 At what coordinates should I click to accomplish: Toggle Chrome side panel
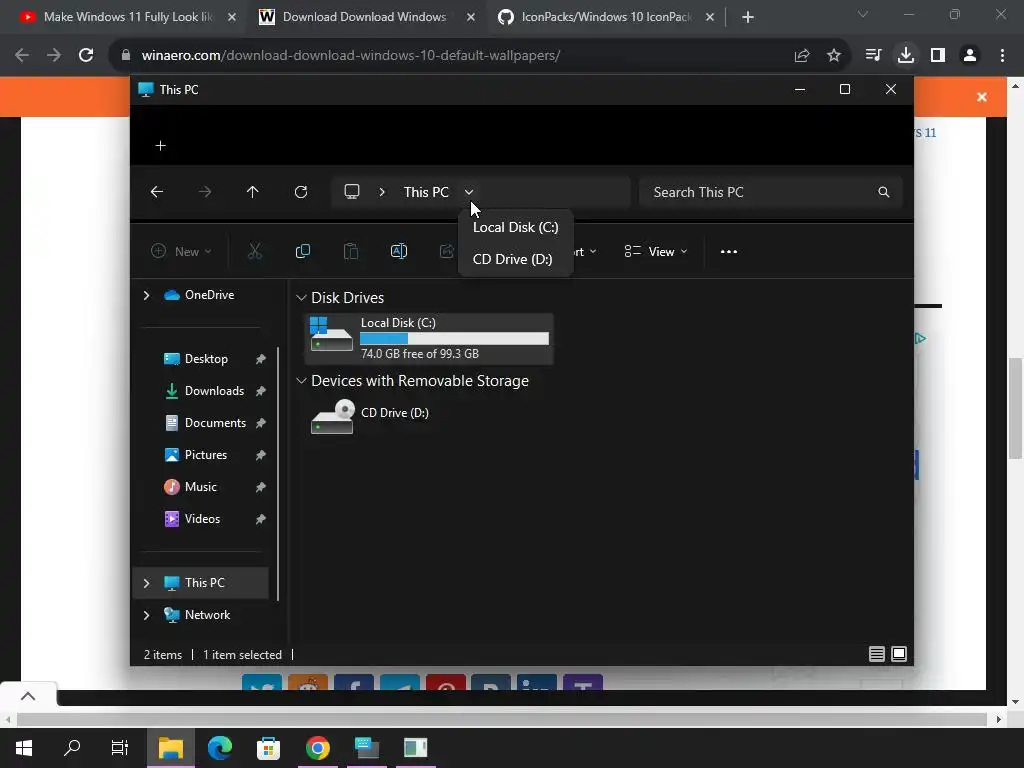(x=938, y=55)
